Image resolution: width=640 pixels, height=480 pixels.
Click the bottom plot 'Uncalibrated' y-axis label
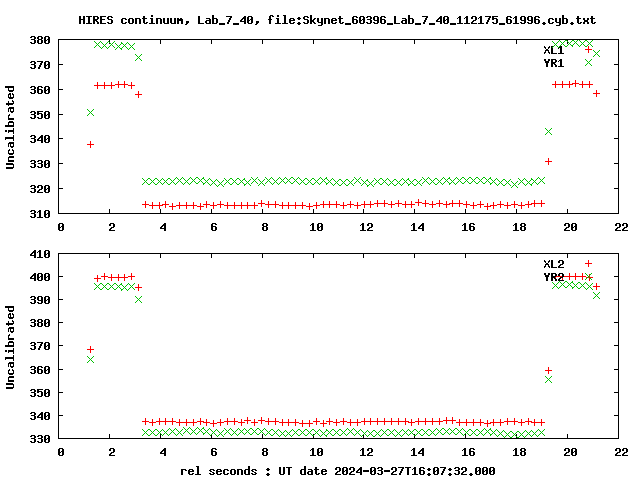10,347
